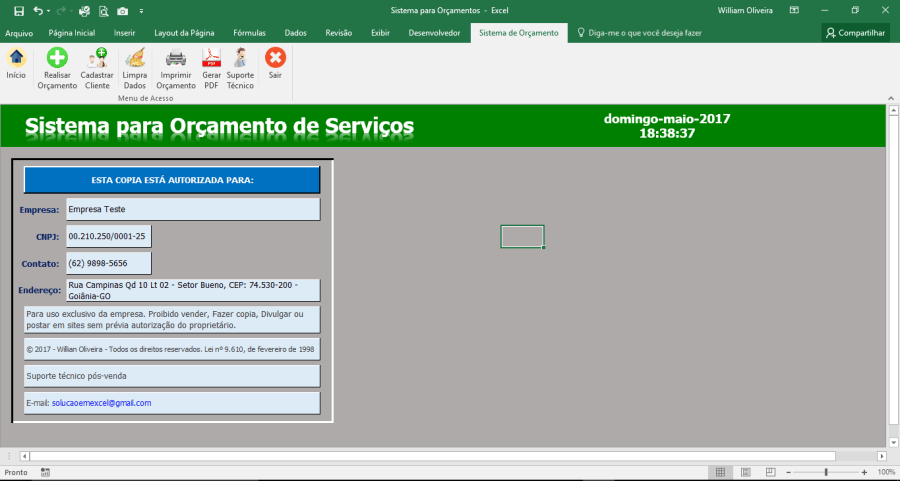
Task: Save workbook using quick access Save icon
Action: [x=18, y=10]
